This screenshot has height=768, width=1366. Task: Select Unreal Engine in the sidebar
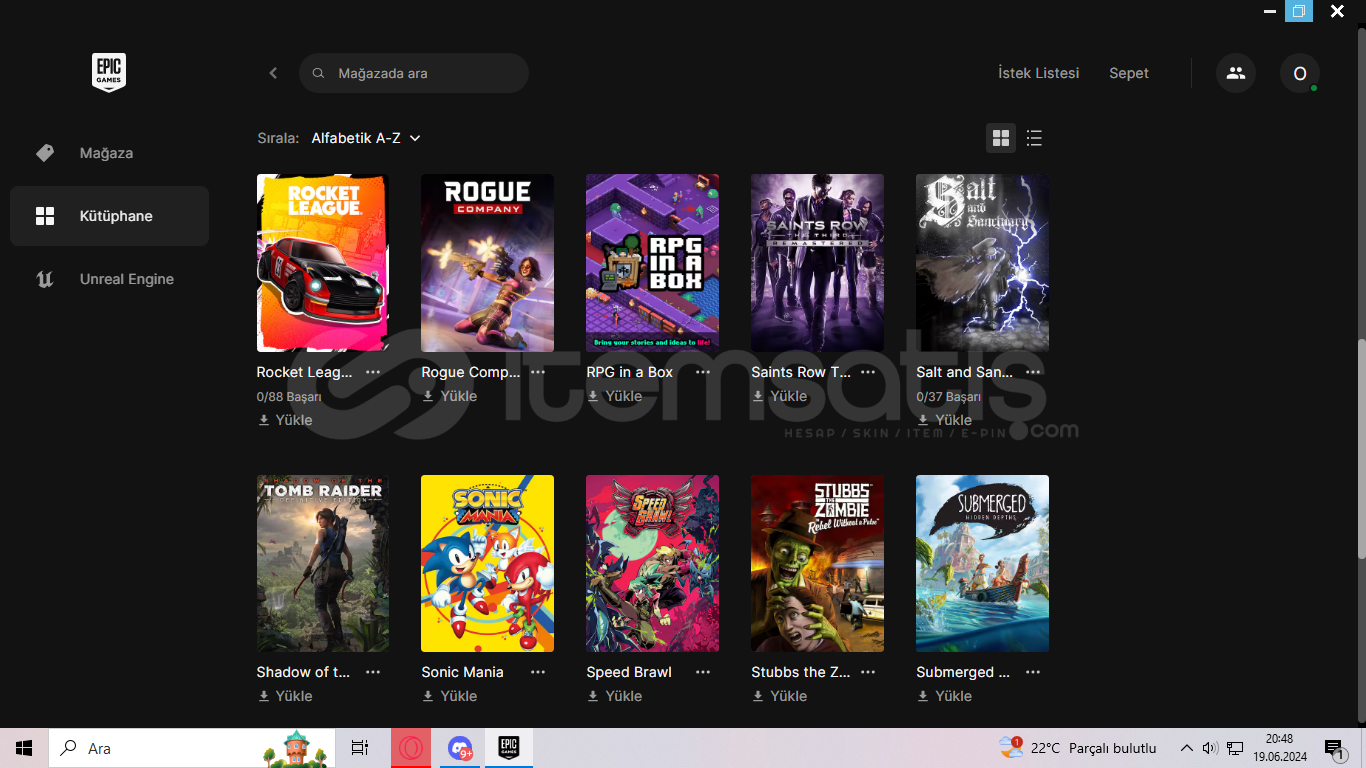coord(126,279)
